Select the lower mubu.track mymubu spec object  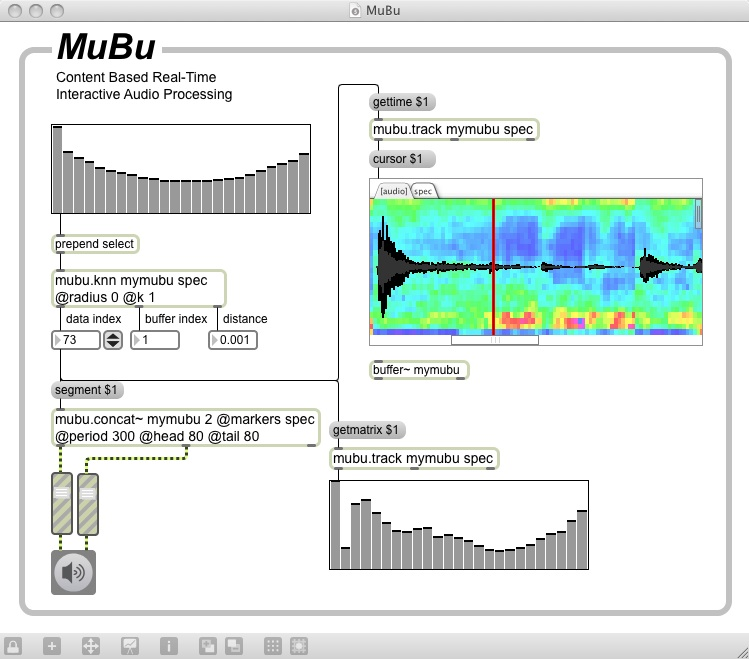click(x=414, y=458)
